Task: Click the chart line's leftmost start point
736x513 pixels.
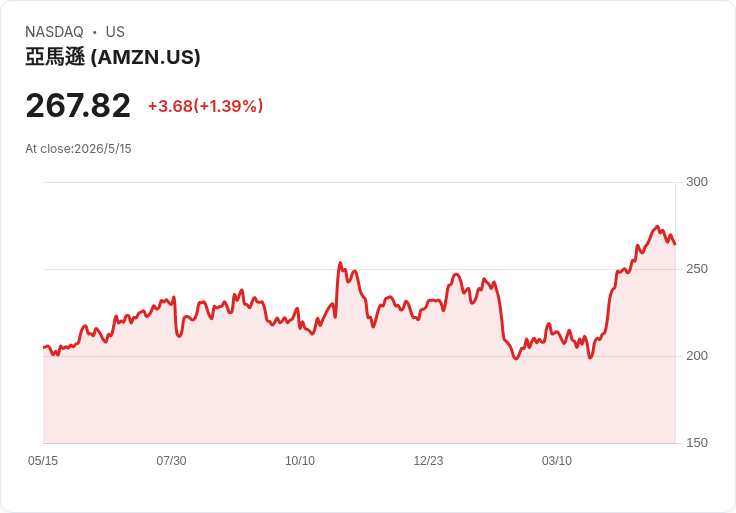Action: click(44, 347)
